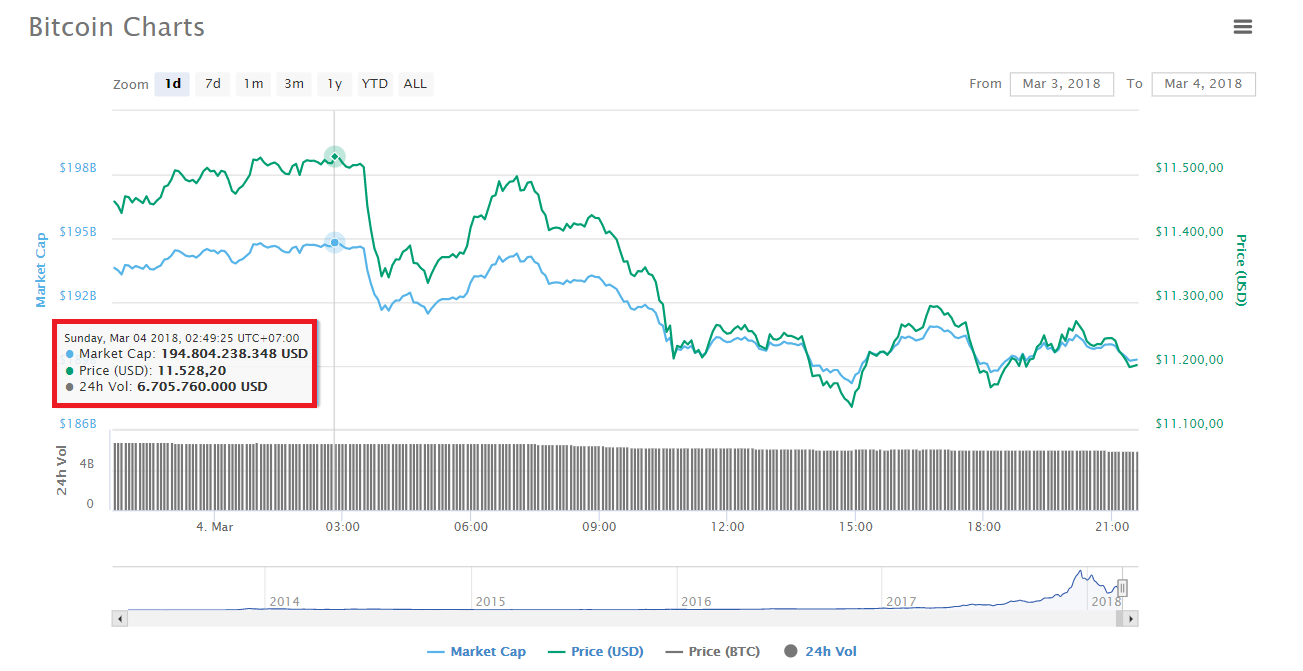Switch to the 1m zoom view
The width and height of the screenshot is (1303, 671).
253,84
